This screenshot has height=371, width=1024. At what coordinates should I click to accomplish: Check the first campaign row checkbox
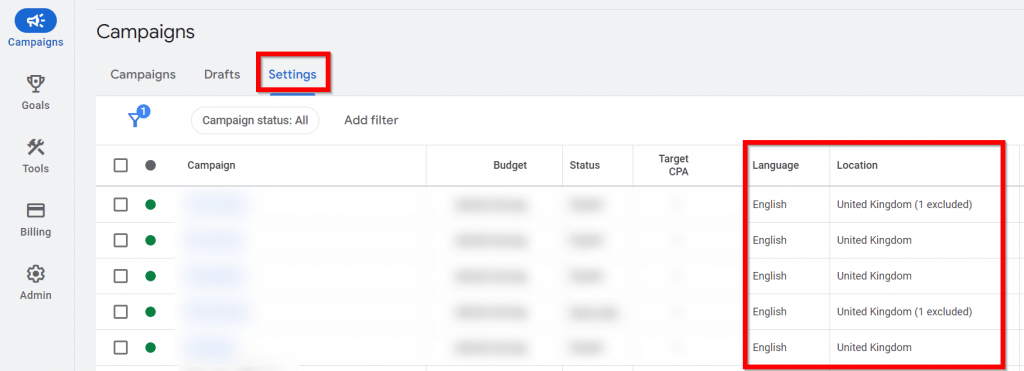(121, 204)
